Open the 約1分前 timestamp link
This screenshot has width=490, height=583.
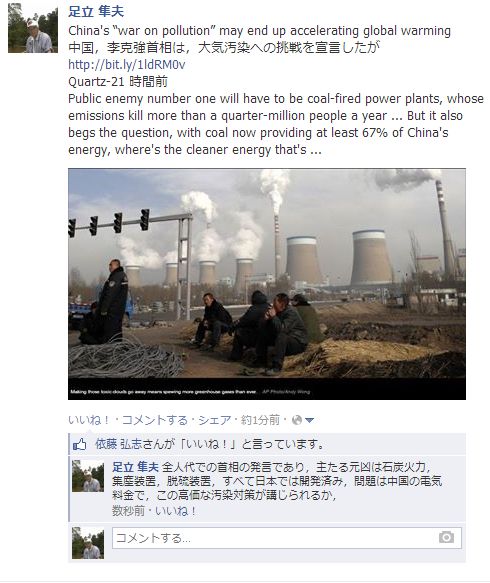(x=260, y=420)
